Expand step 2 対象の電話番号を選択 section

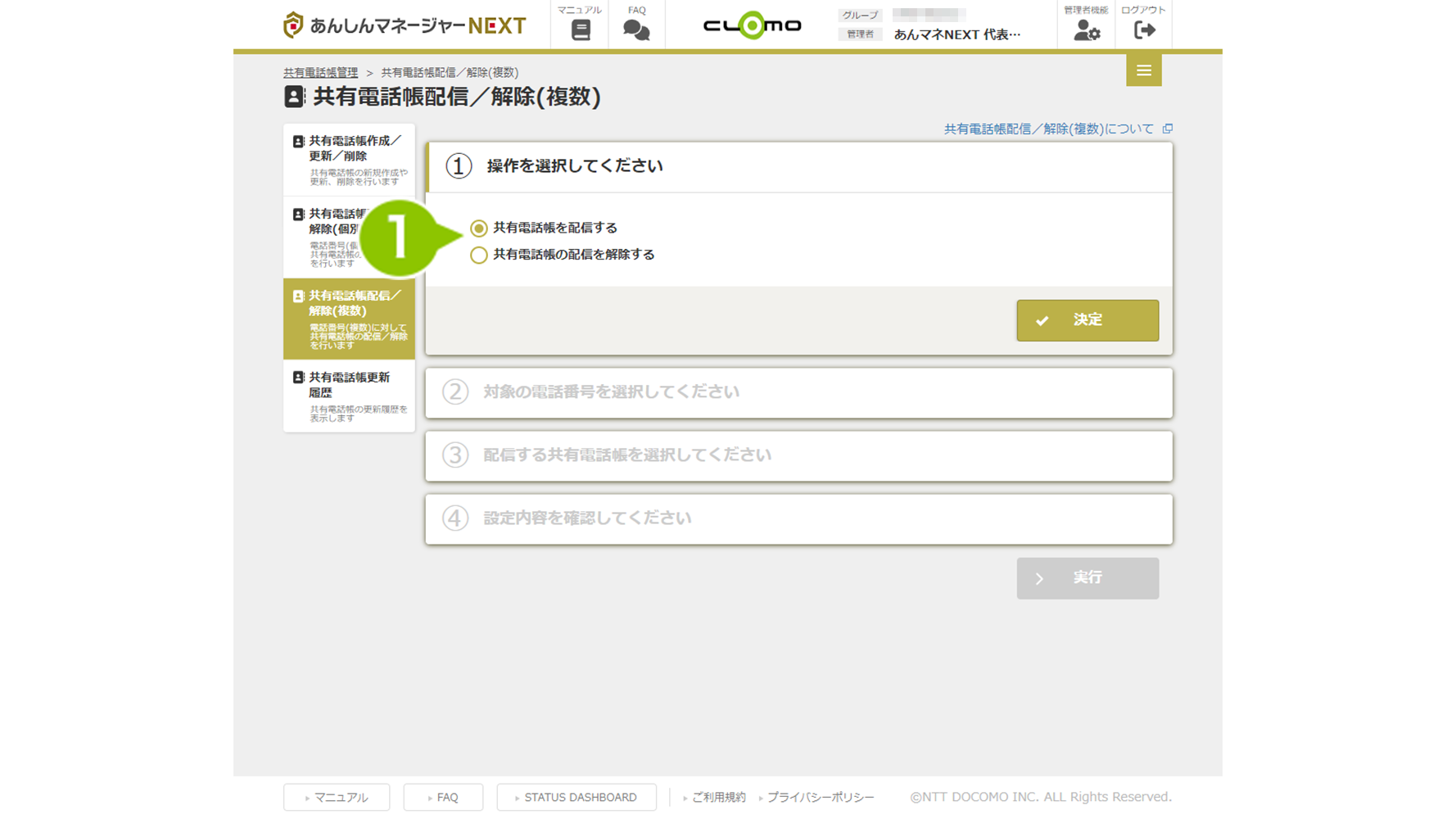click(798, 392)
